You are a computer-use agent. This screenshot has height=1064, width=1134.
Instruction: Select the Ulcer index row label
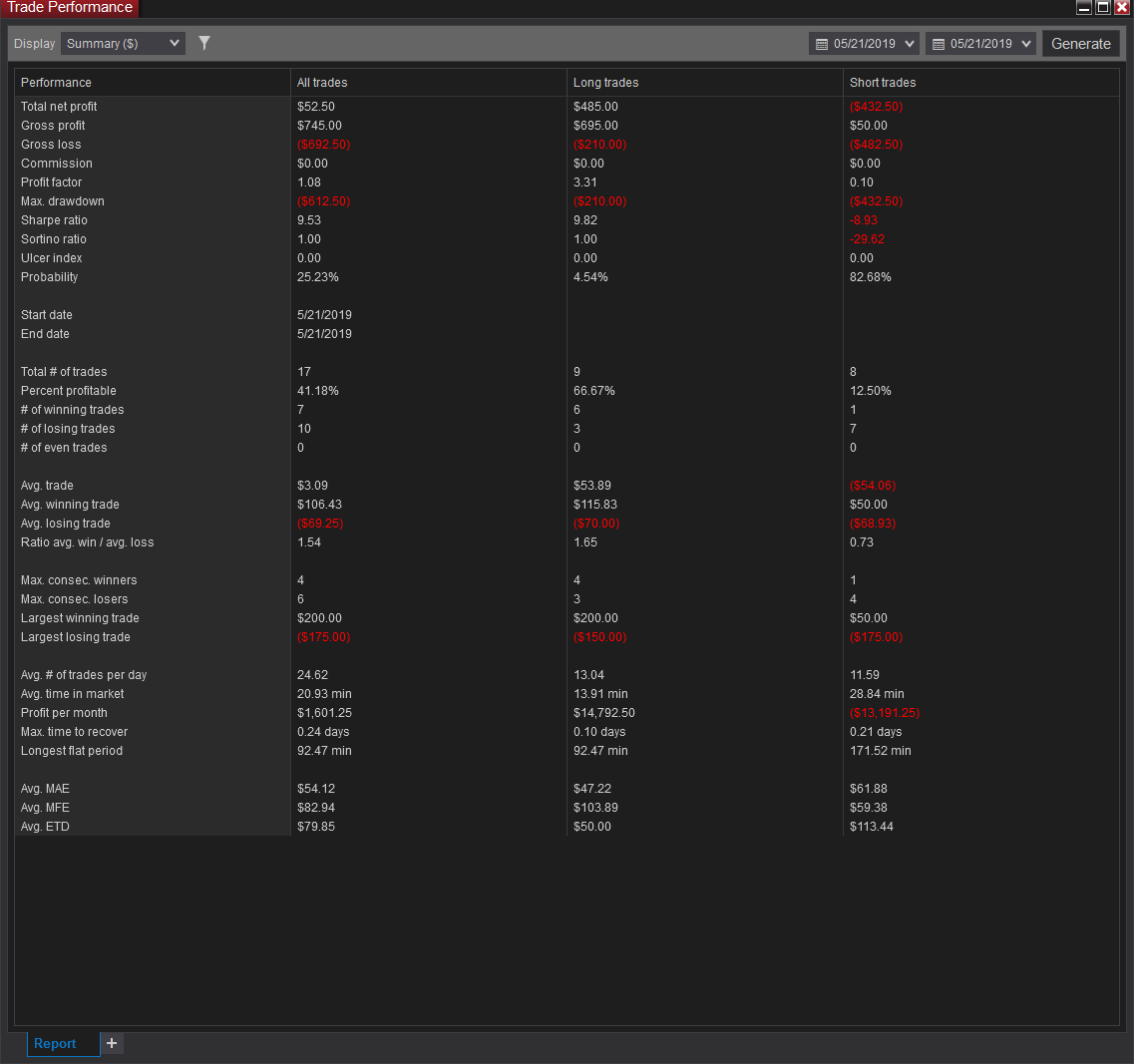click(x=51, y=258)
